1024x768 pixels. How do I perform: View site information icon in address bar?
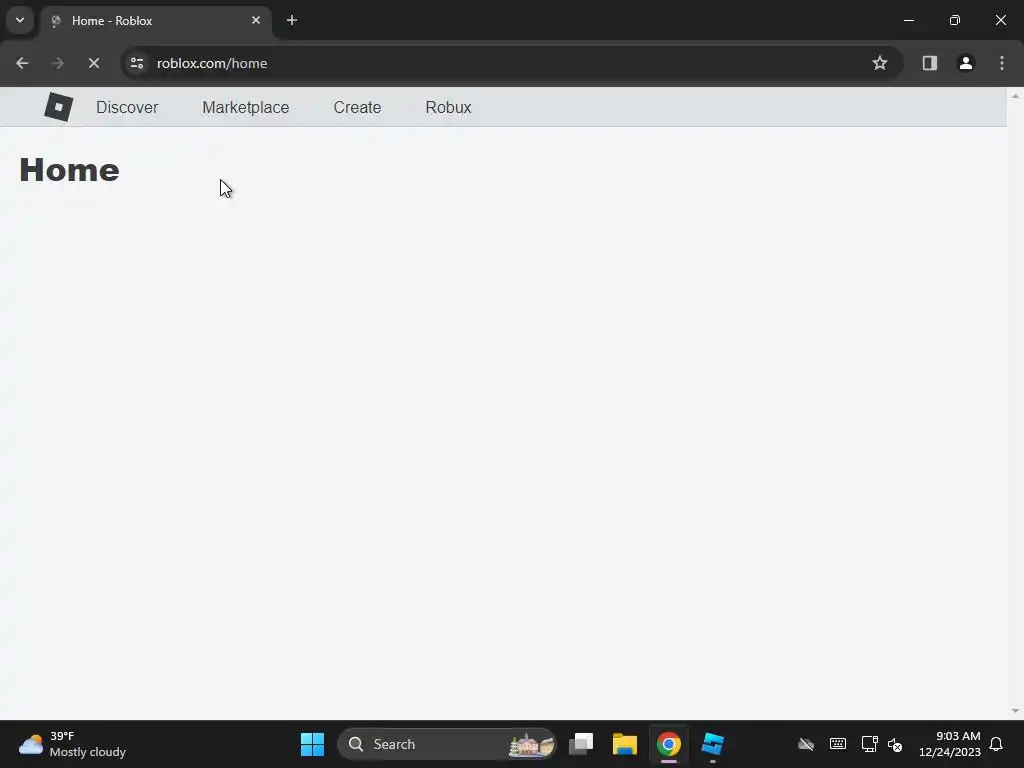[137, 63]
